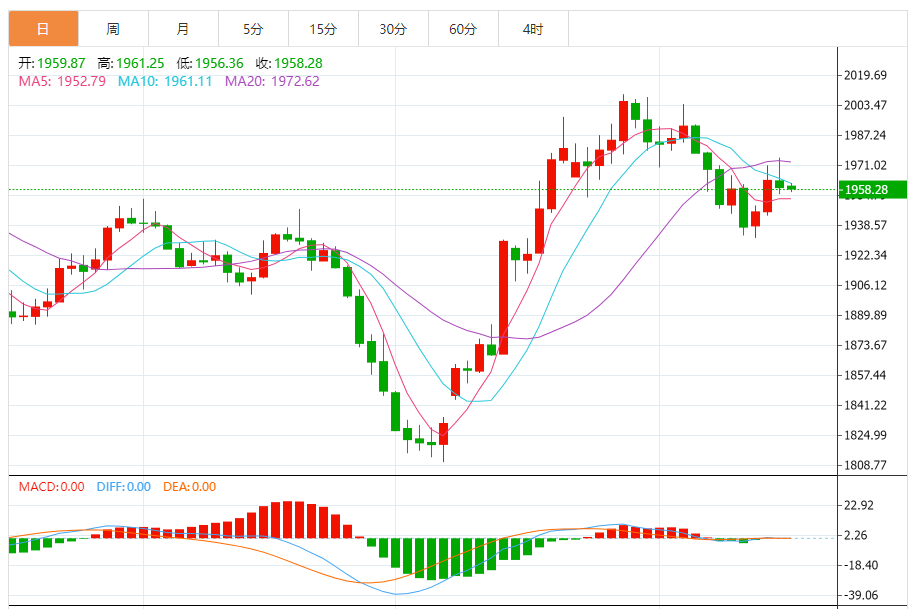The image size is (914, 609).
Task: Select the 日 daily chart tab
Action: [x=43, y=29]
